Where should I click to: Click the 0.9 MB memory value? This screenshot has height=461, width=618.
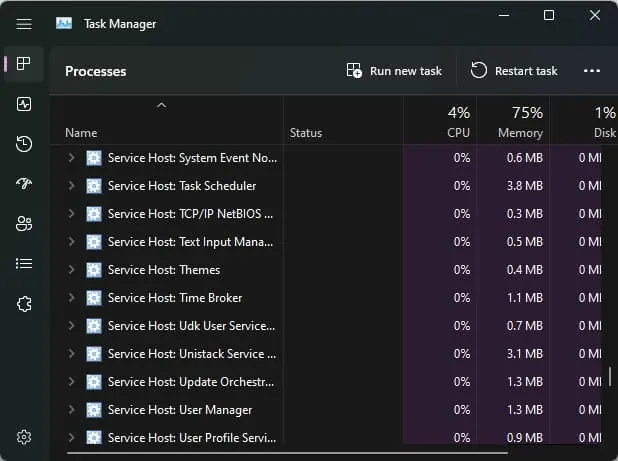point(525,438)
